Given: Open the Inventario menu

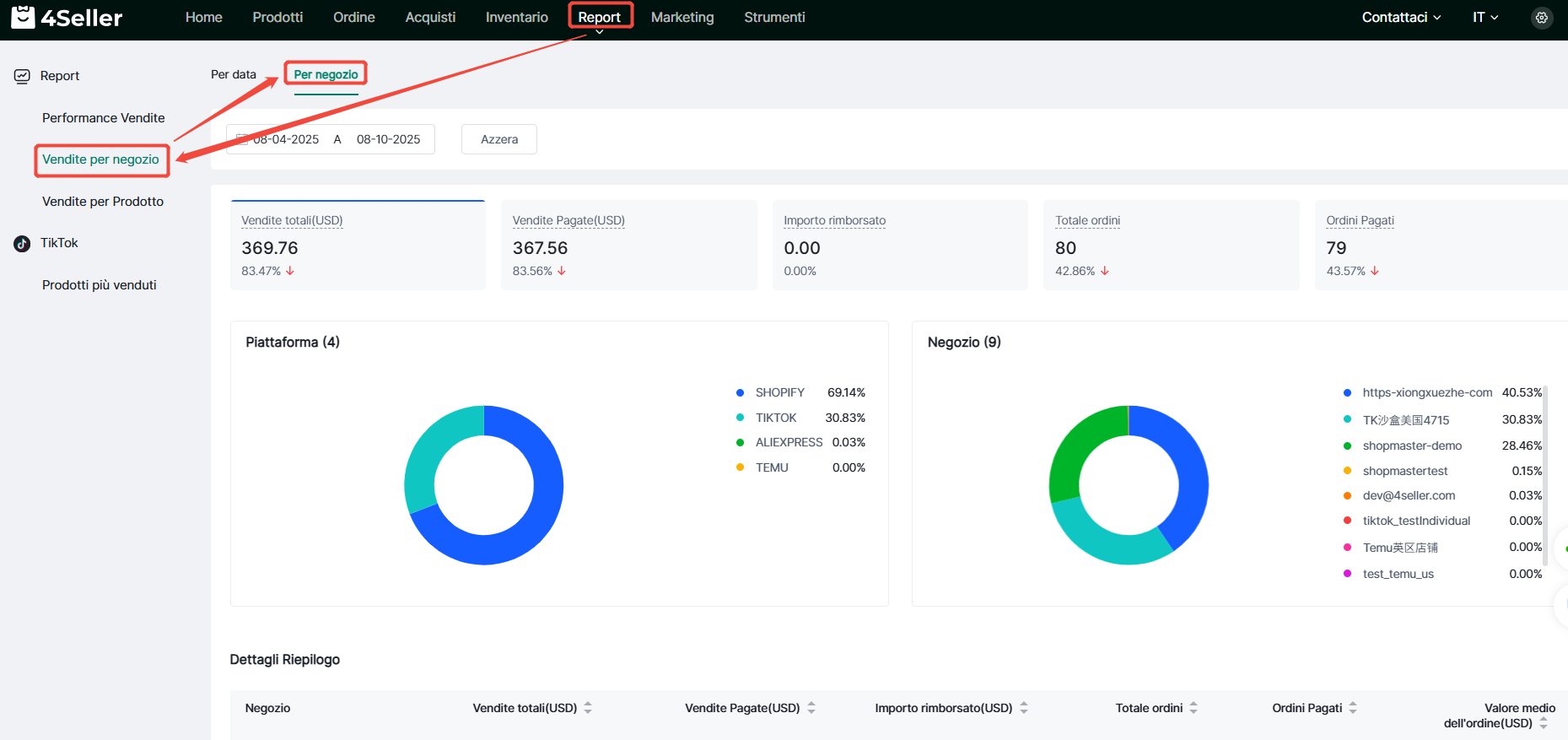Looking at the screenshot, I should tap(516, 18).
